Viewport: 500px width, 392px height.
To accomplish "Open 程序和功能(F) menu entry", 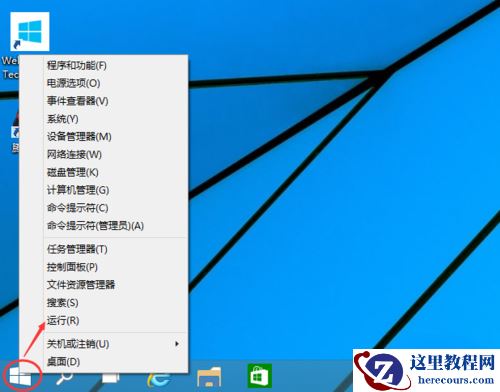I will [104, 65].
